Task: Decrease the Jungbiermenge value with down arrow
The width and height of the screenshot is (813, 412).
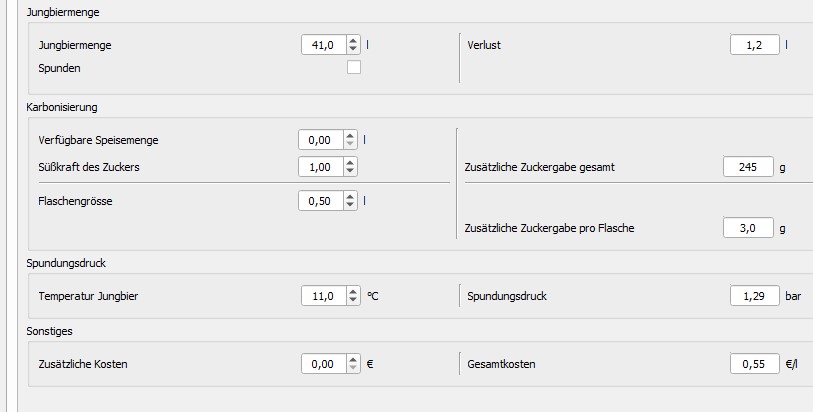Action: click(x=353, y=49)
